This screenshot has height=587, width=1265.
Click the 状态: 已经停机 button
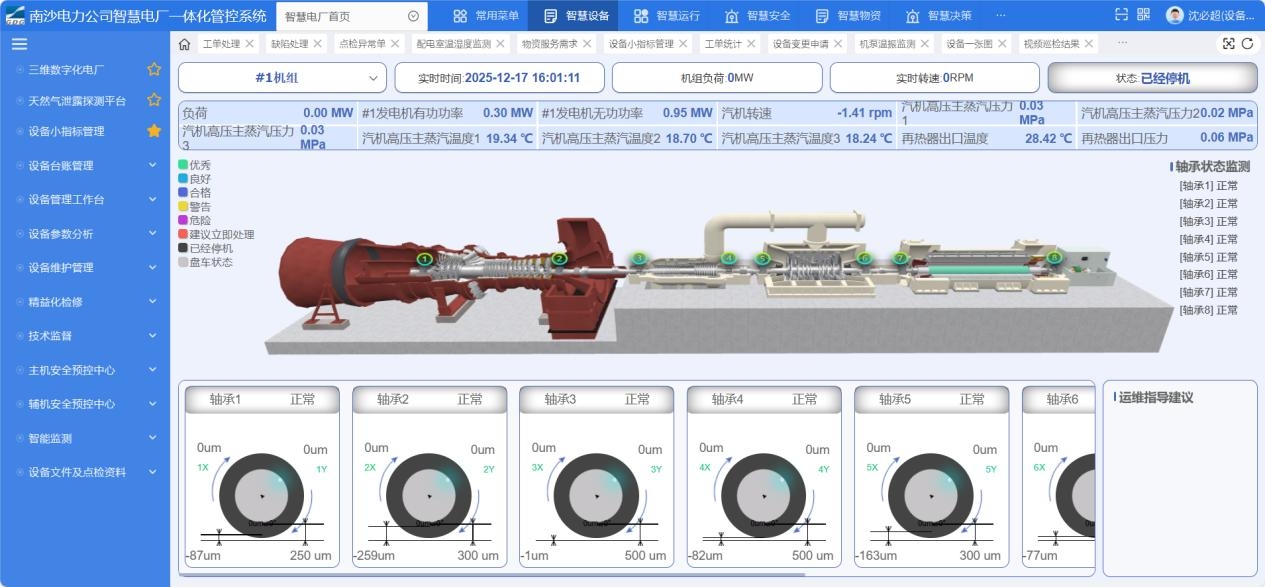click(x=1152, y=78)
